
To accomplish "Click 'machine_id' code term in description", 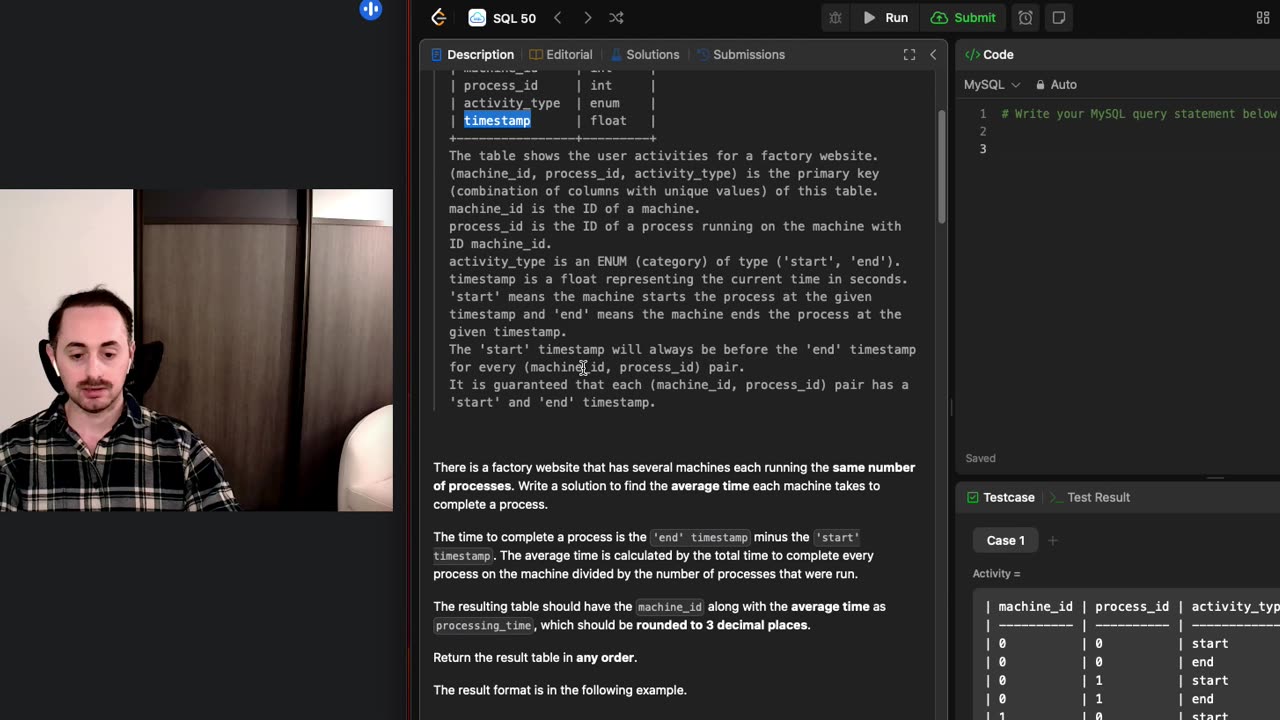I will (x=669, y=607).
